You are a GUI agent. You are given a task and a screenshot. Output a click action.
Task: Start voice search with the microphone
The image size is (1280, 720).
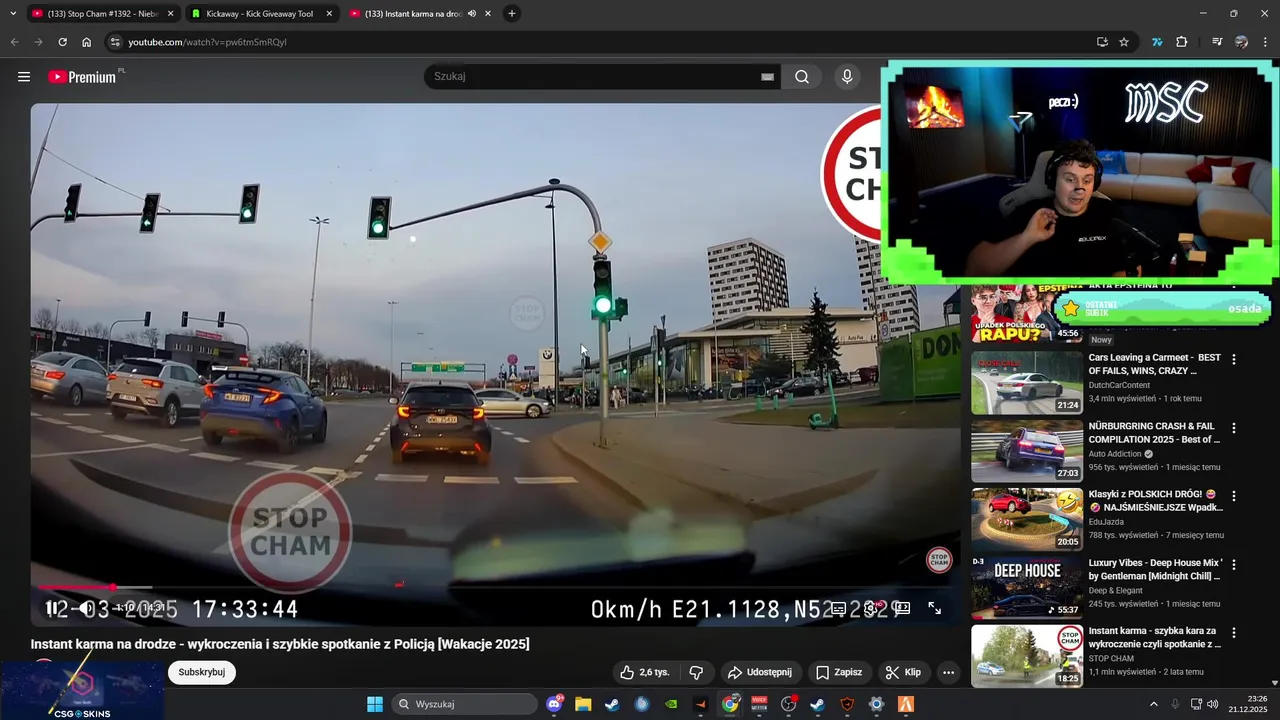(x=847, y=77)
